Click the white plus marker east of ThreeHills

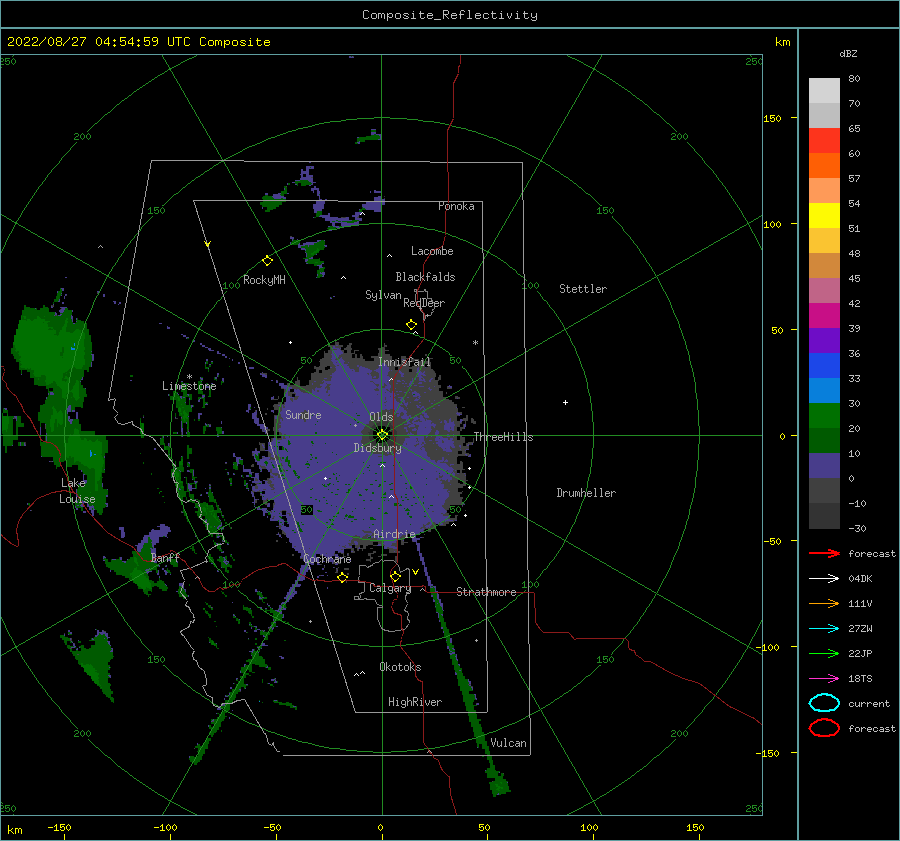pos(565,402)
